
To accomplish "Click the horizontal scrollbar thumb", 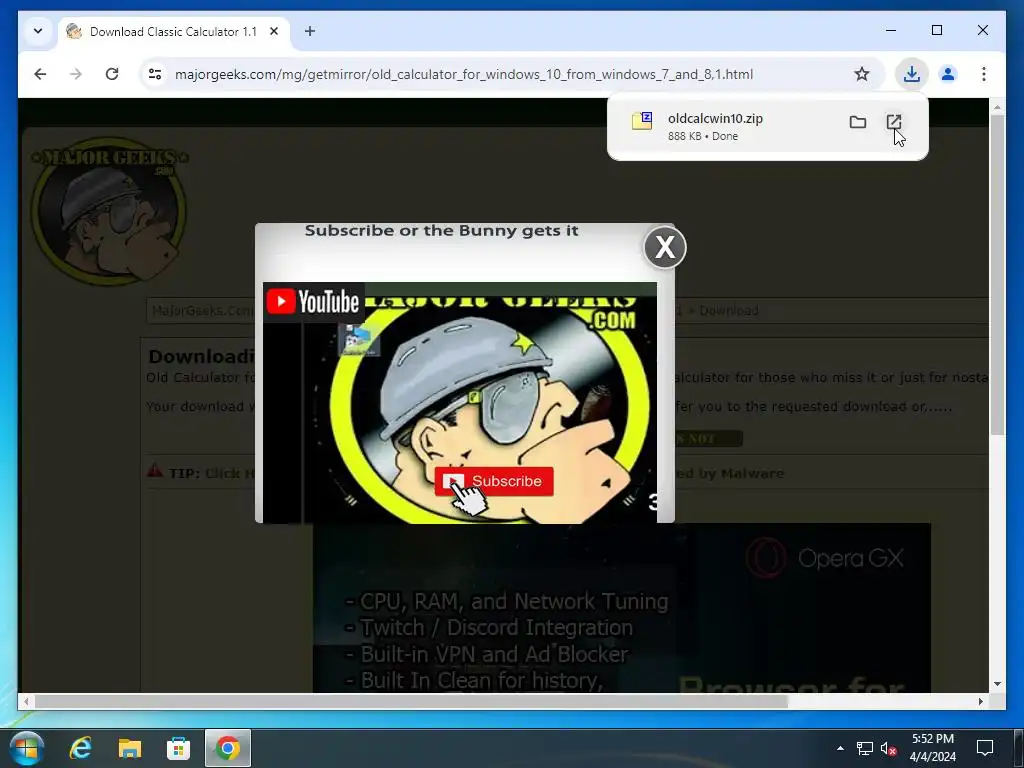I will pyautogui.click(x=411, y=701).
